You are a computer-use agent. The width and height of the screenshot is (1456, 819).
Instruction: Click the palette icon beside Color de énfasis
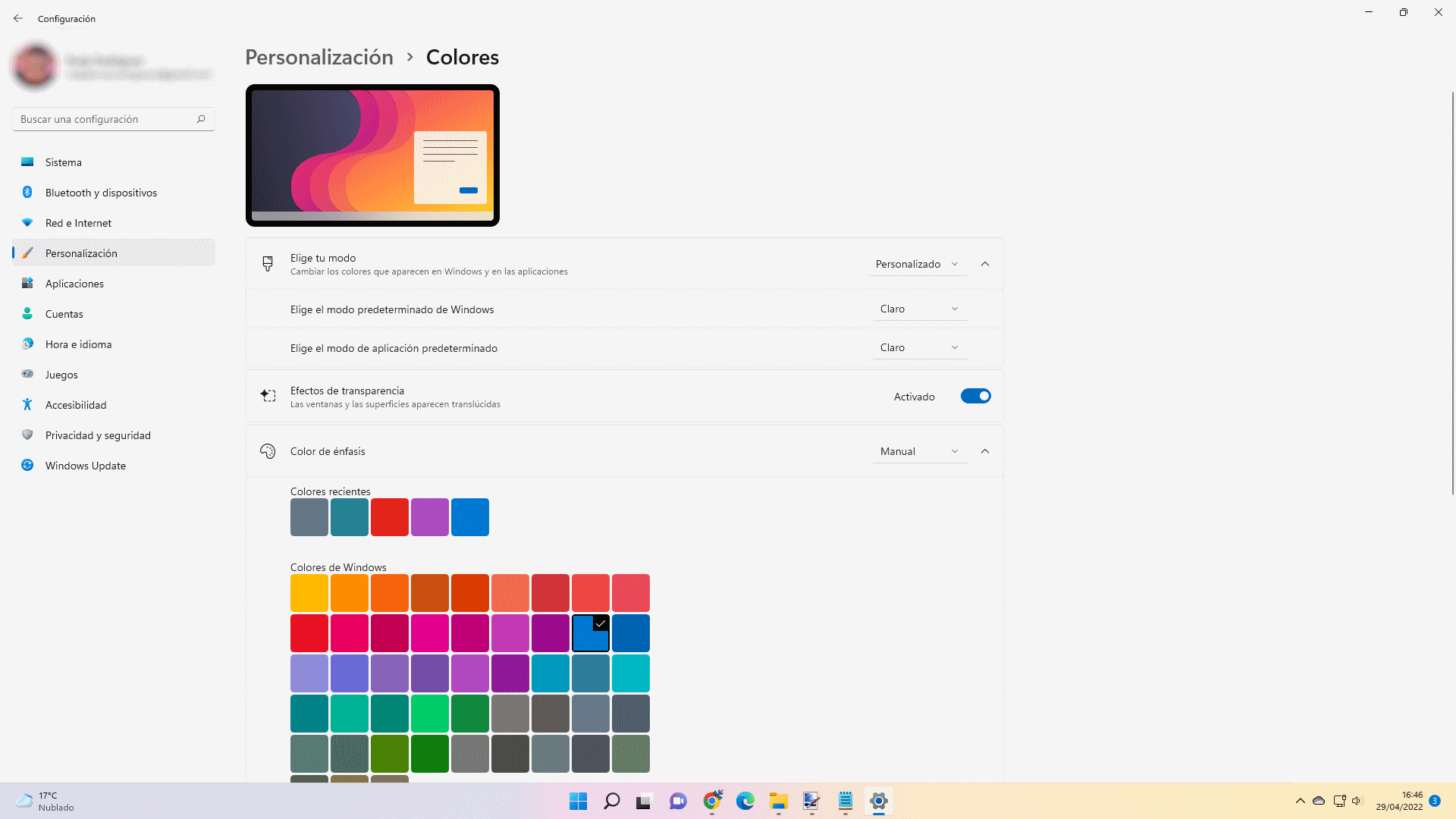coord(268,451)
